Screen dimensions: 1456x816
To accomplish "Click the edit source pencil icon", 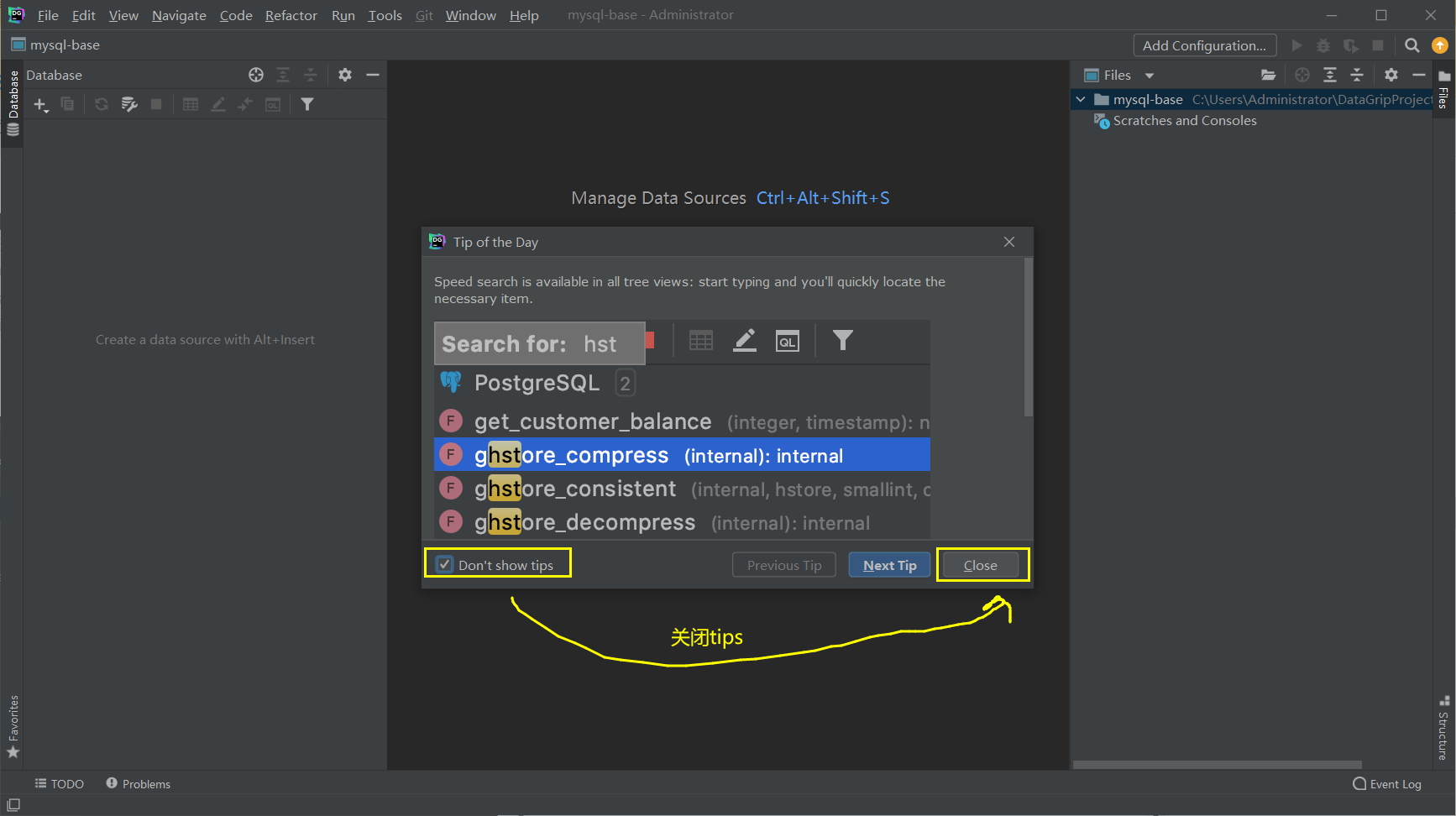I will (x=218, y=104).
